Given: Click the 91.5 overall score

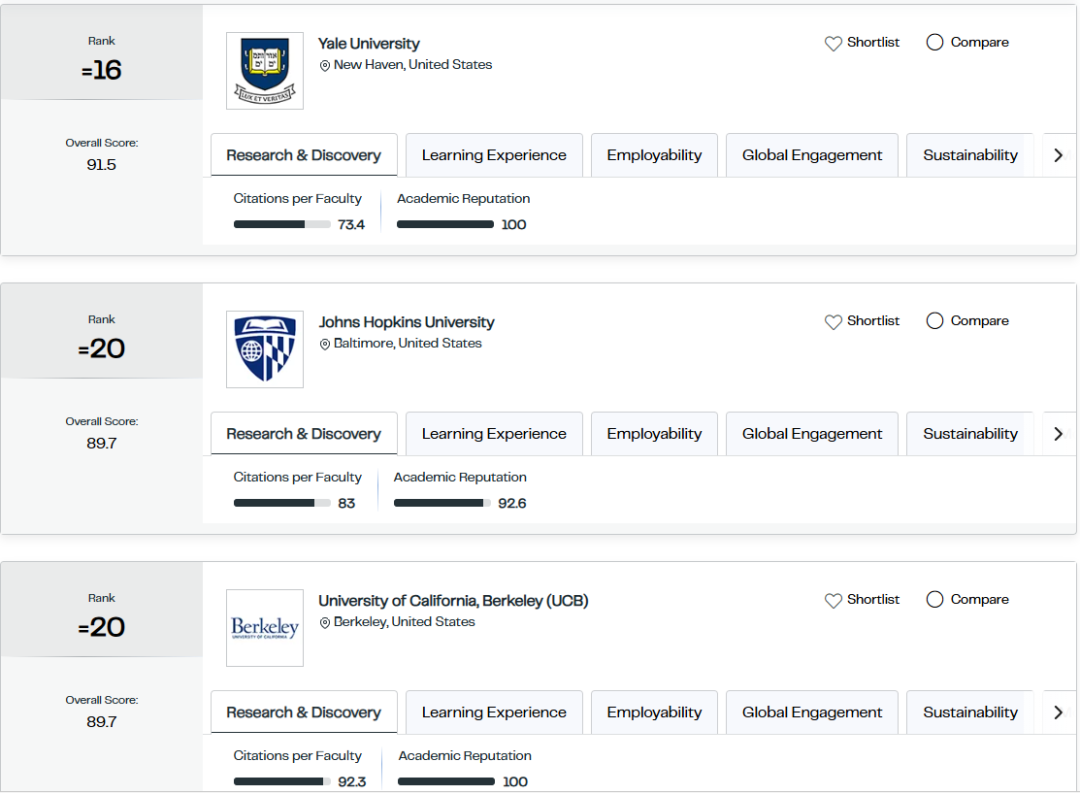Looking at the screenshot, I should pos(101,165).
